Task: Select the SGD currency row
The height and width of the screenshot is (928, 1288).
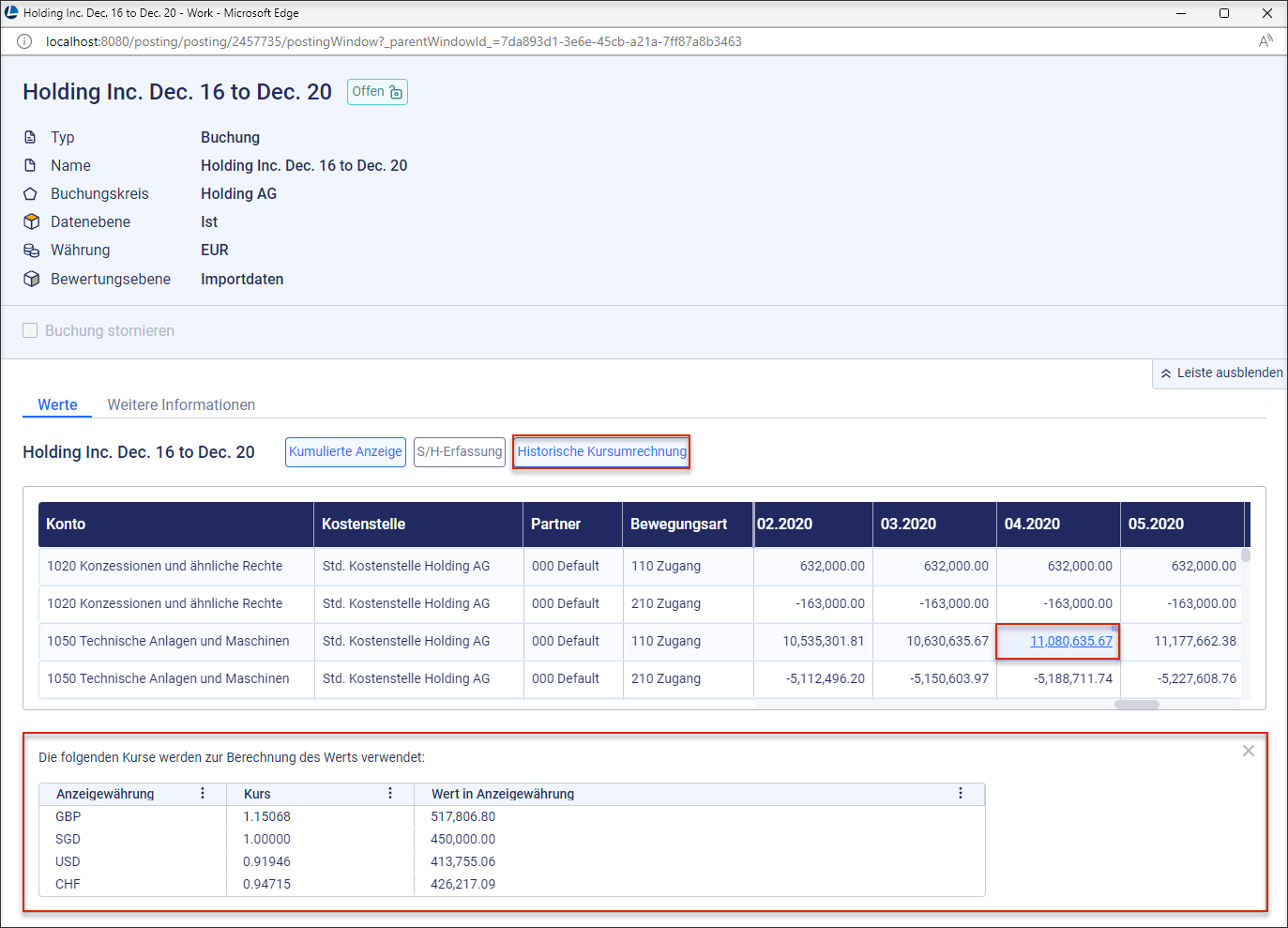Action: coord(511,839)
